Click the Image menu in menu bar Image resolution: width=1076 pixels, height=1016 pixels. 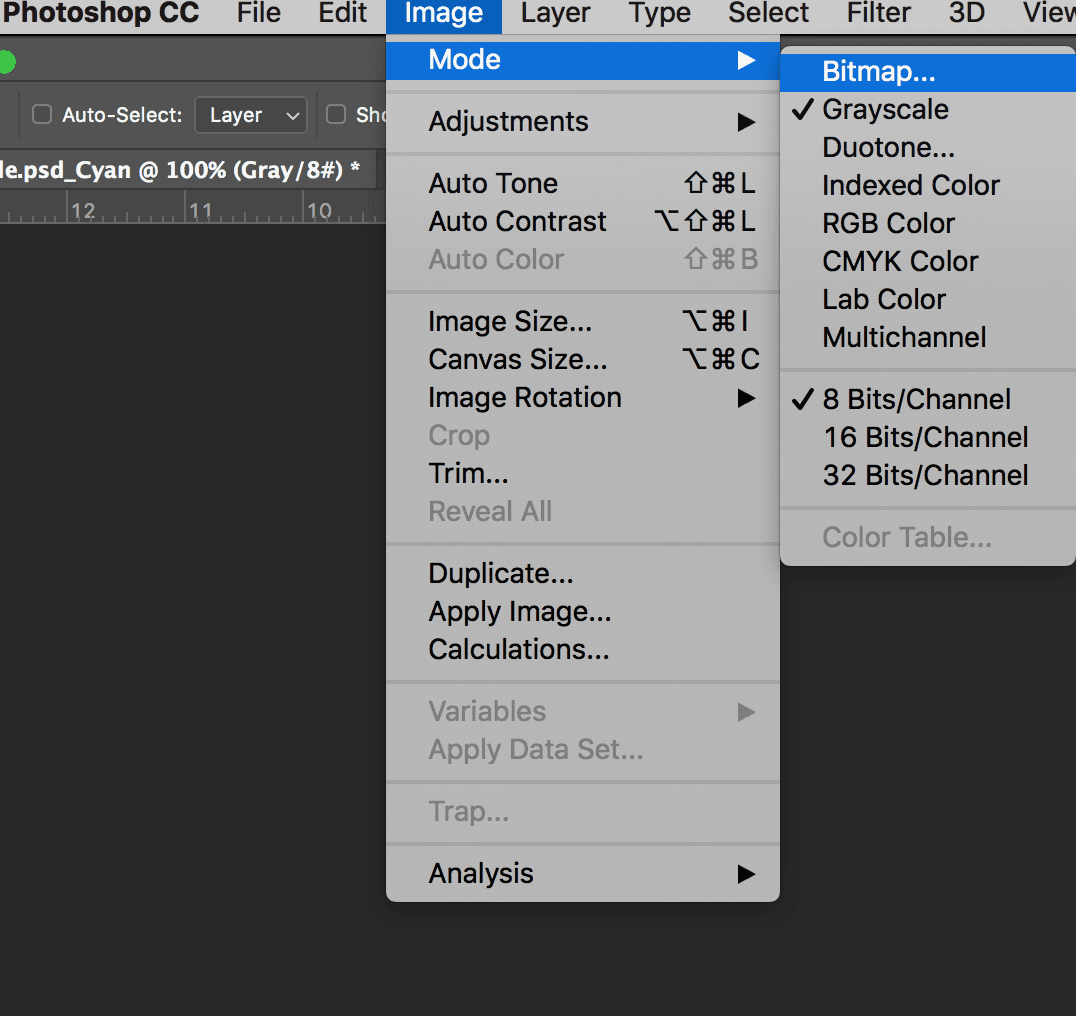tap(444, 14)
